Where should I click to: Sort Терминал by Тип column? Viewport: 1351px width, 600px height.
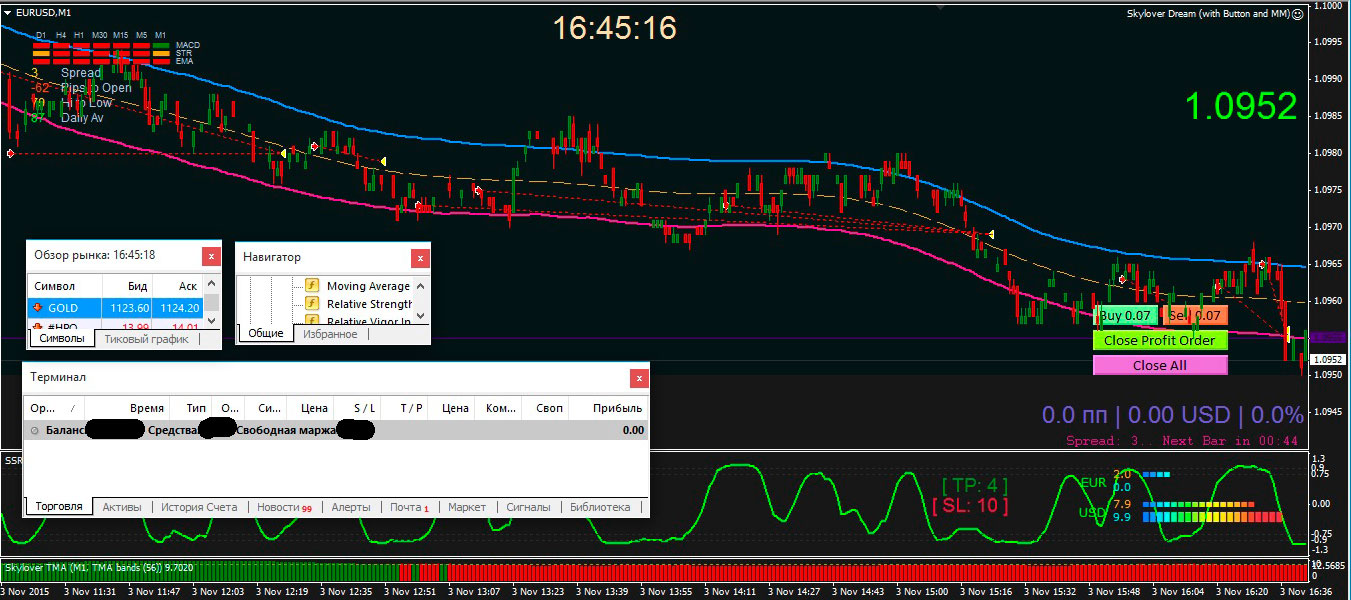click(x=190, y=408)
